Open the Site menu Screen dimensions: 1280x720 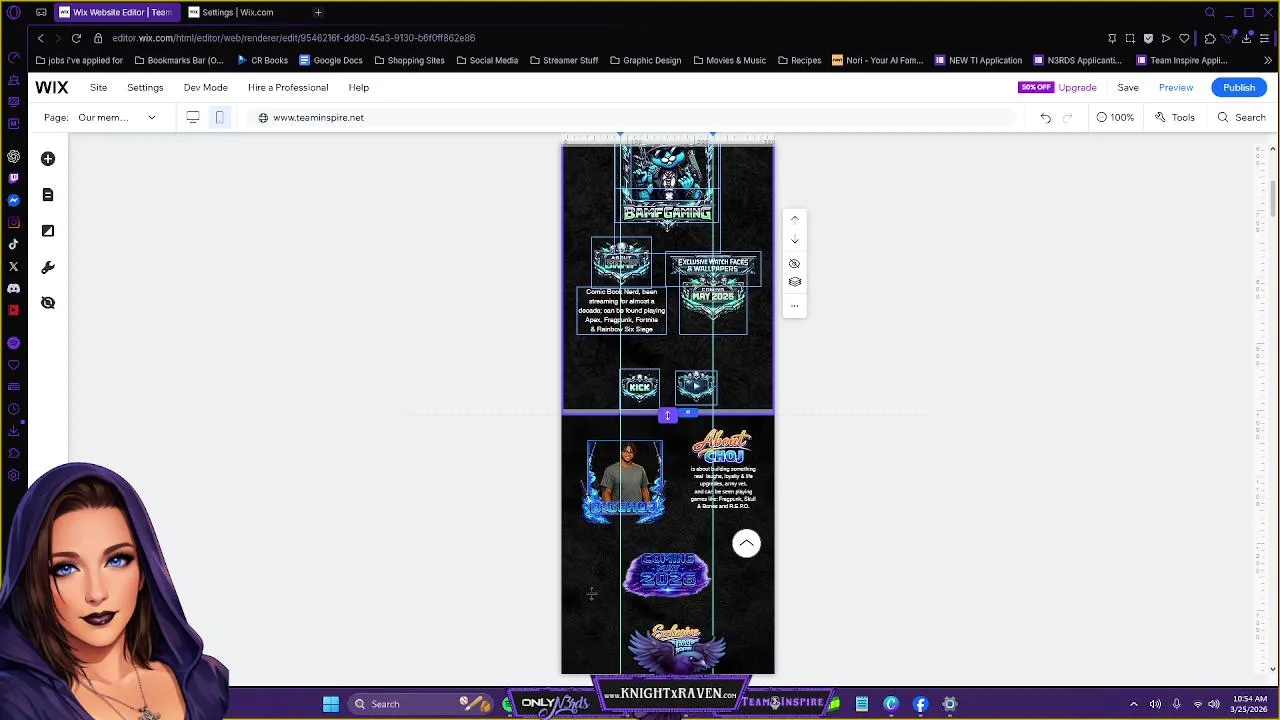[98, 87]
